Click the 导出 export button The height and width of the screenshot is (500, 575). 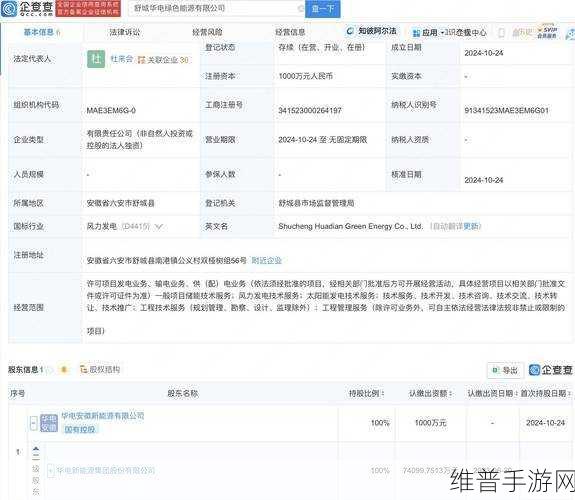505,371
